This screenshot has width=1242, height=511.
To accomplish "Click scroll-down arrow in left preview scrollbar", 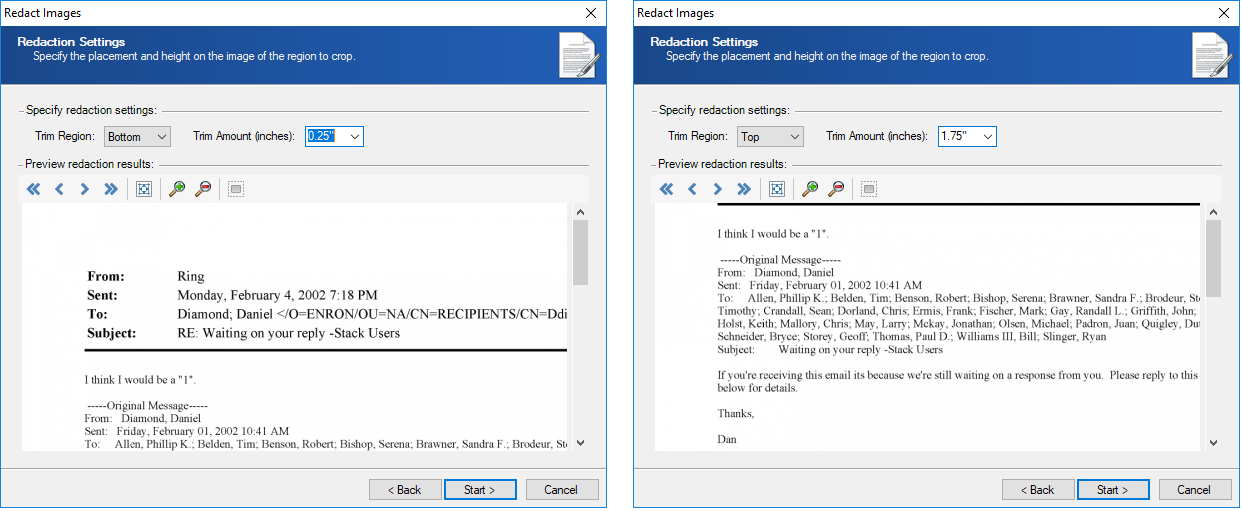I will 580,443.
